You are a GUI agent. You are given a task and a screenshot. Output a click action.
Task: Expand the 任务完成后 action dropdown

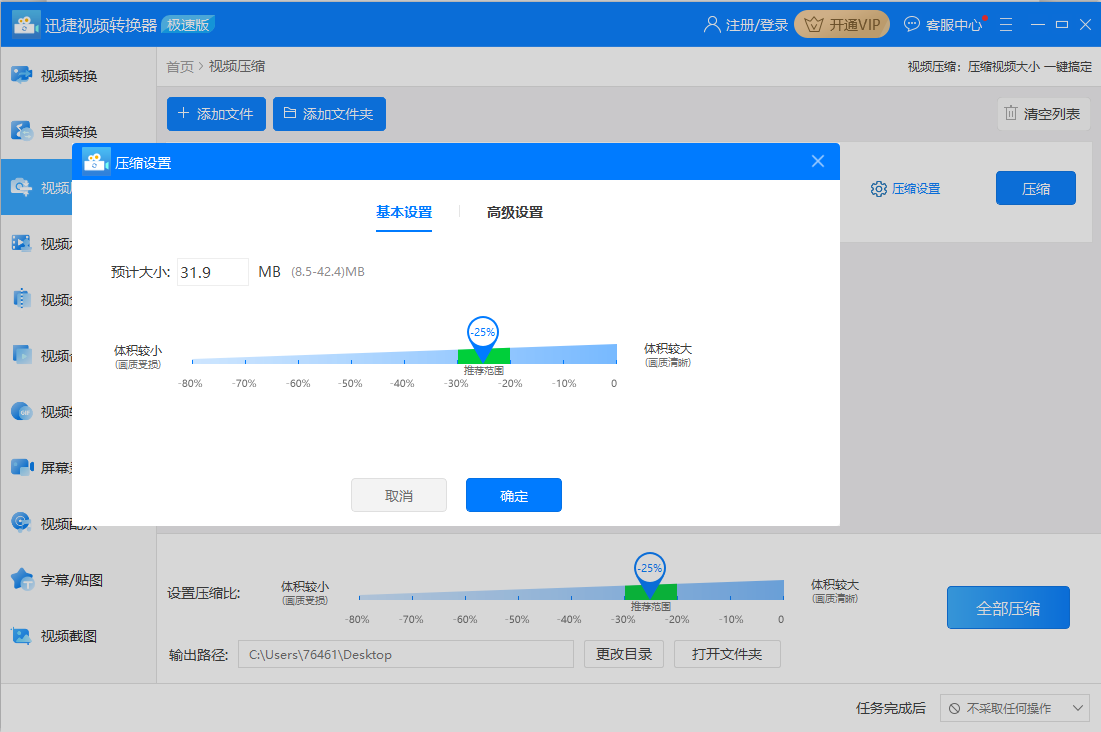pos(1014,707)
